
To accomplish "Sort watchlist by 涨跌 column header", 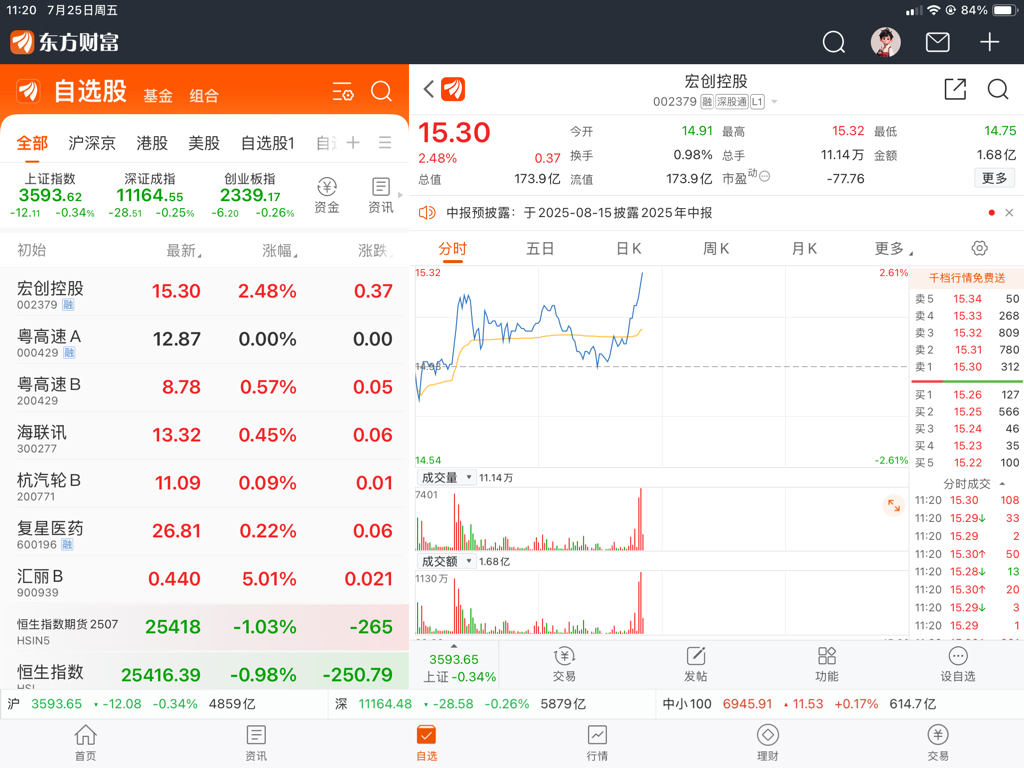I will point(375,251).
